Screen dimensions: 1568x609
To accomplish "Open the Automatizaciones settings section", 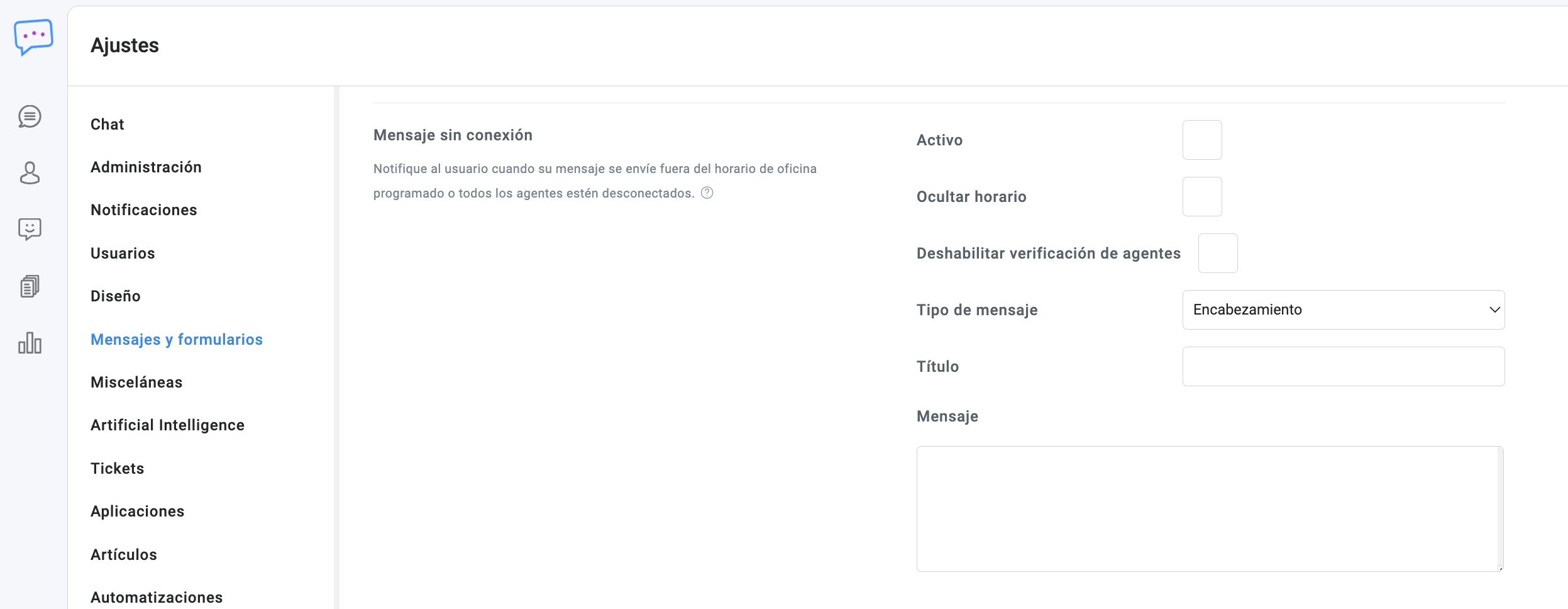I will click(157, 597).
